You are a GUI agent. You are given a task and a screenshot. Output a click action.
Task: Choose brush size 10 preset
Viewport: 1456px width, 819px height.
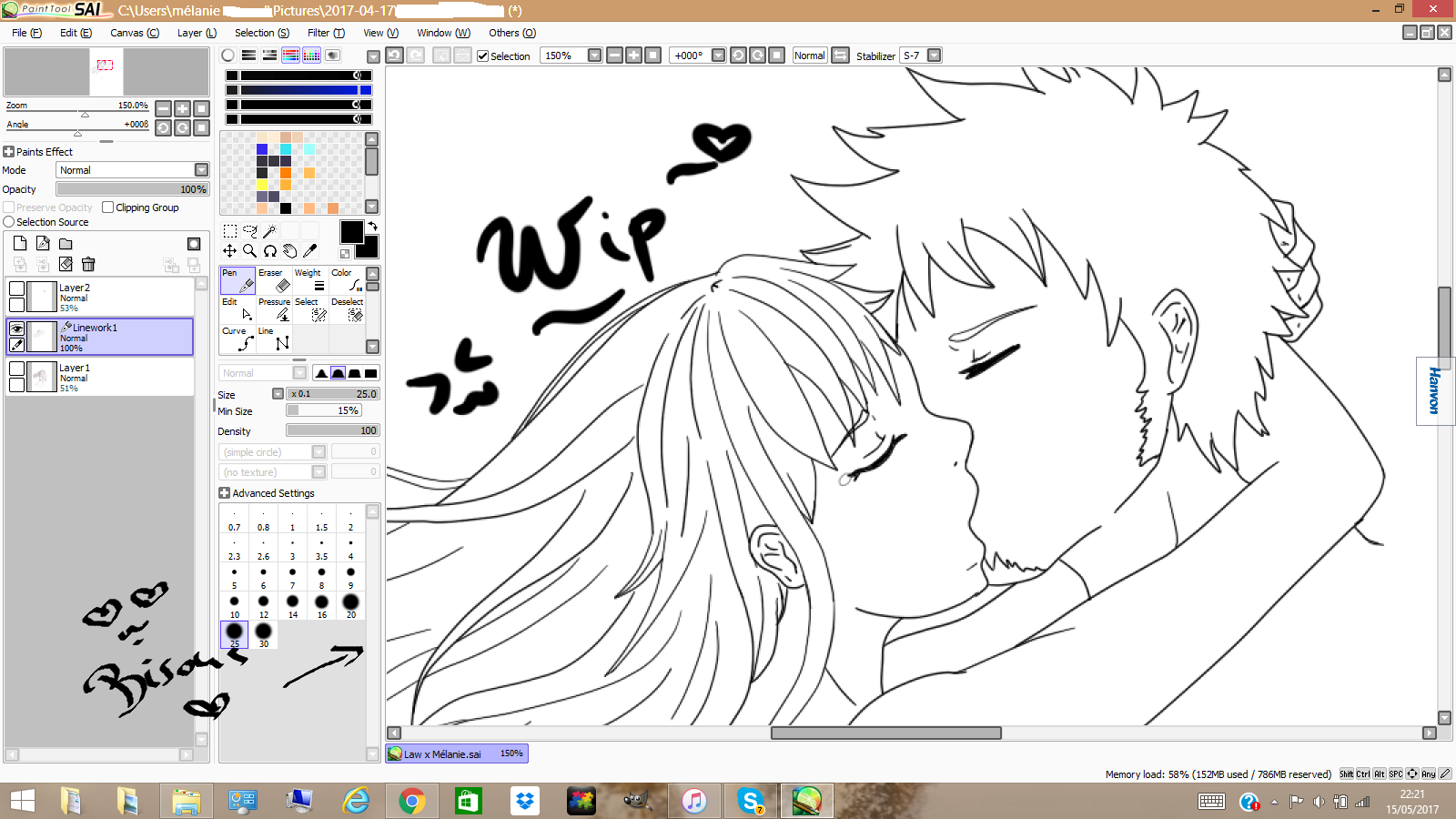tap(235, 605)
